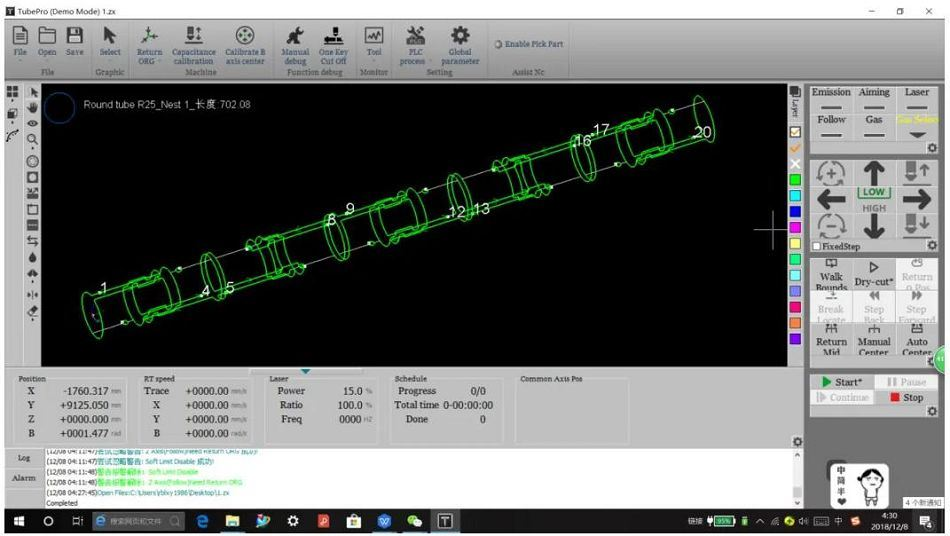Click One Key Cut Off

[333, 45]
